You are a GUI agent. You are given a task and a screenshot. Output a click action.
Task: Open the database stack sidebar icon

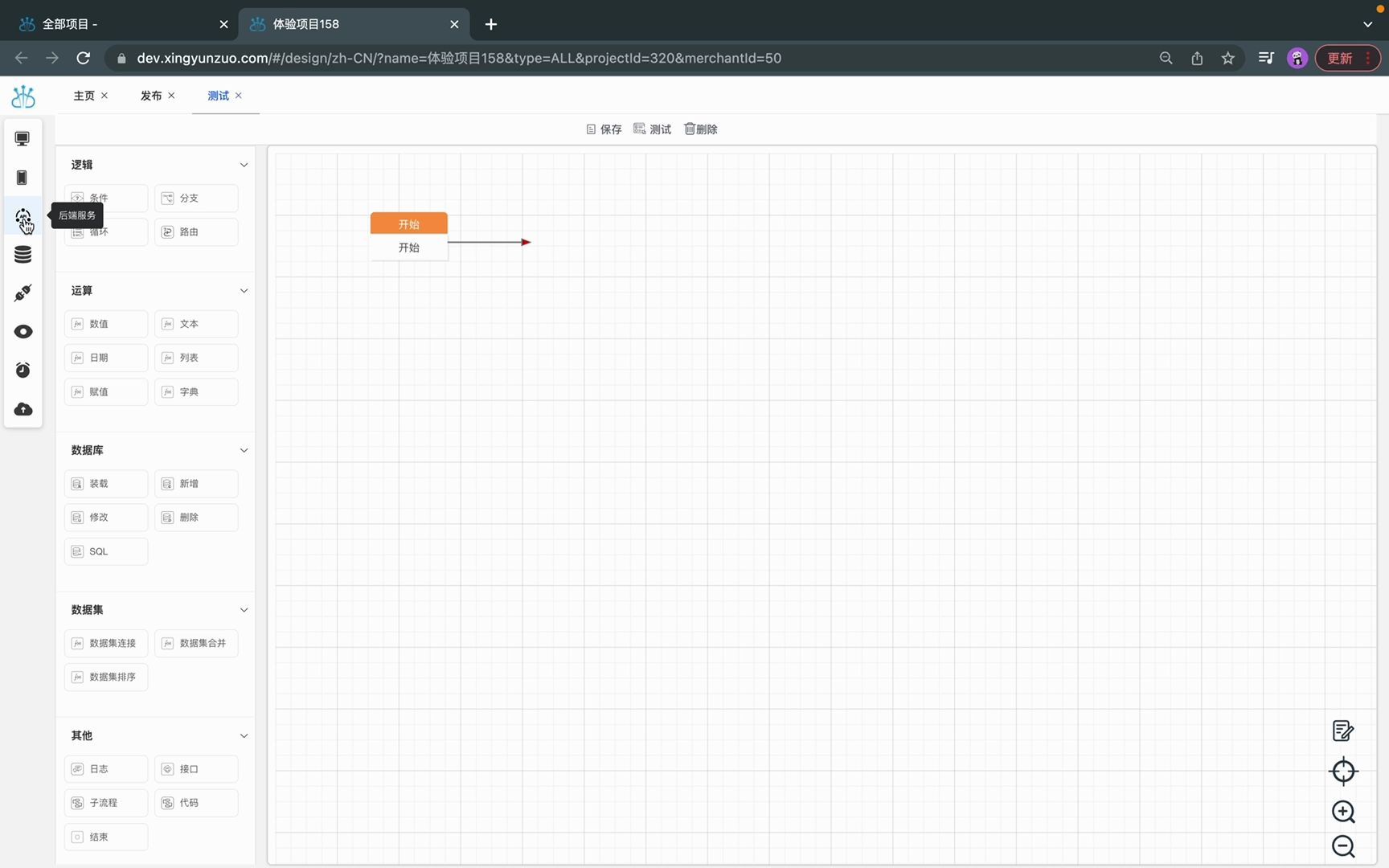click(x=23, y=255)
